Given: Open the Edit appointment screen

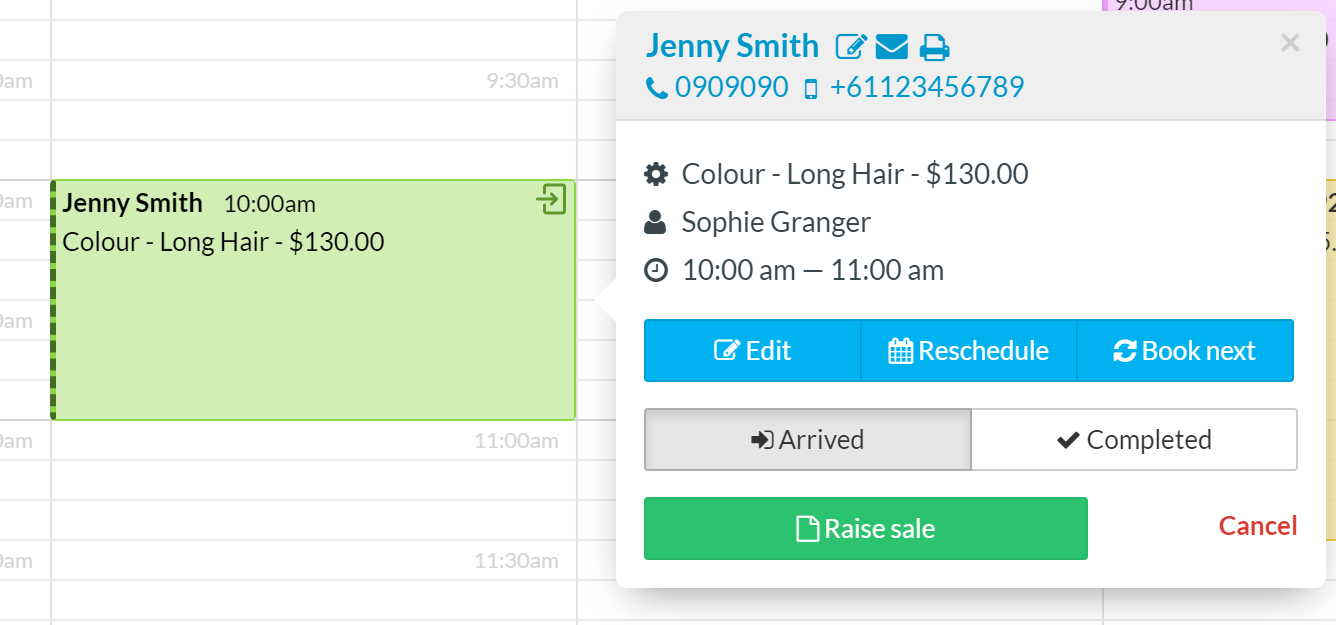Looking at the screenshot, I should pyautogui.click(x=752, y=350).
